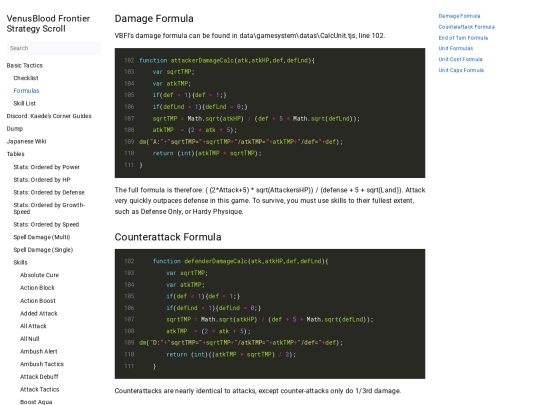Jump to End of Turn Formula section
Image resolution: width=540 pixels, height=405 pixels.
(463, 38)
